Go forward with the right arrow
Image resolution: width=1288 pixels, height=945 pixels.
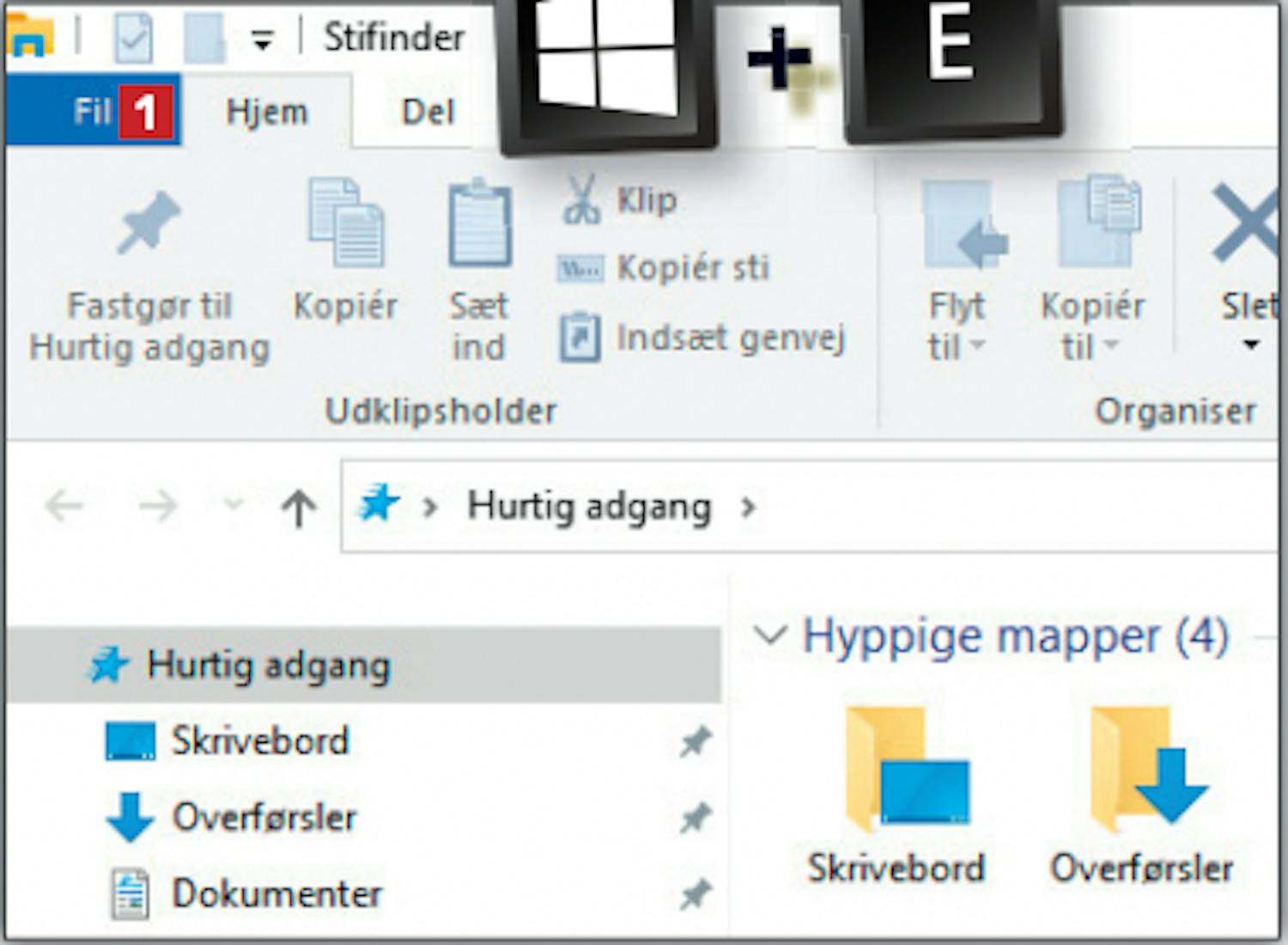click(158, 507)
